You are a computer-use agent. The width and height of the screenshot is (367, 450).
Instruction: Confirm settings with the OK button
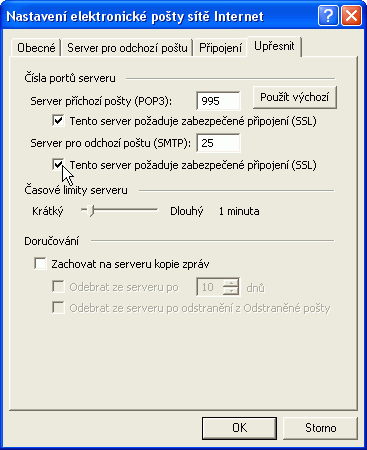coord(239,428)
